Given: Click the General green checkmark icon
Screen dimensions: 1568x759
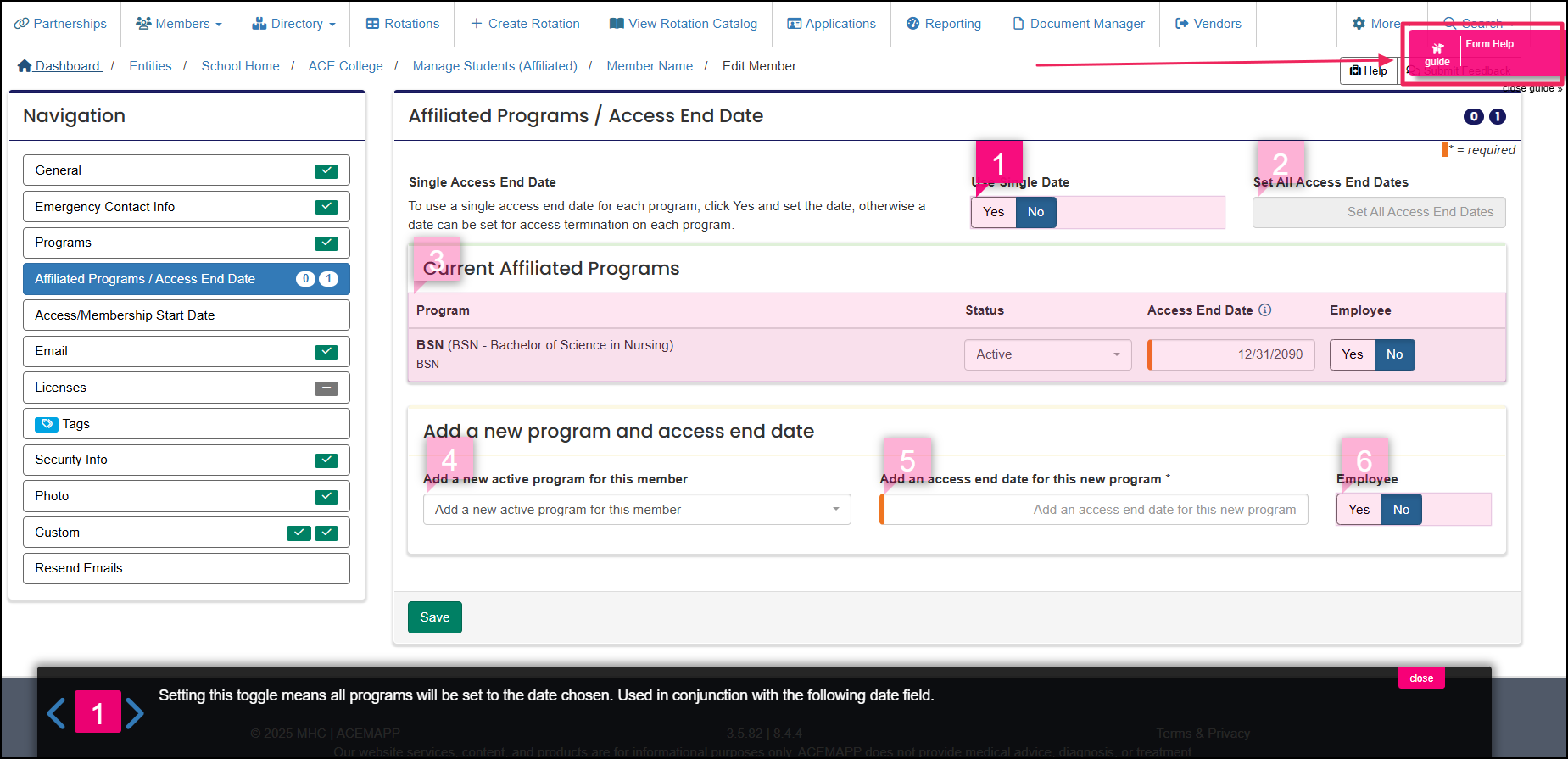Looking at the screenshot, I should [326, 171].
